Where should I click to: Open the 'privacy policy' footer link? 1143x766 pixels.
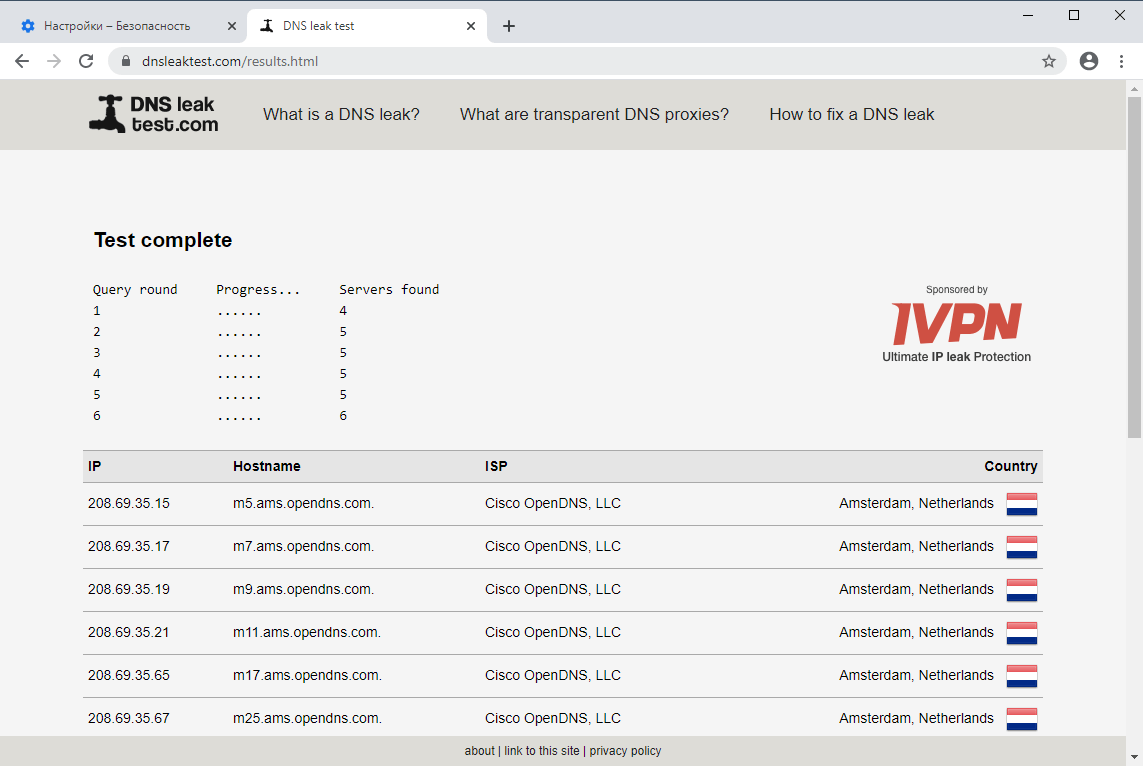[x=625, y=751]
